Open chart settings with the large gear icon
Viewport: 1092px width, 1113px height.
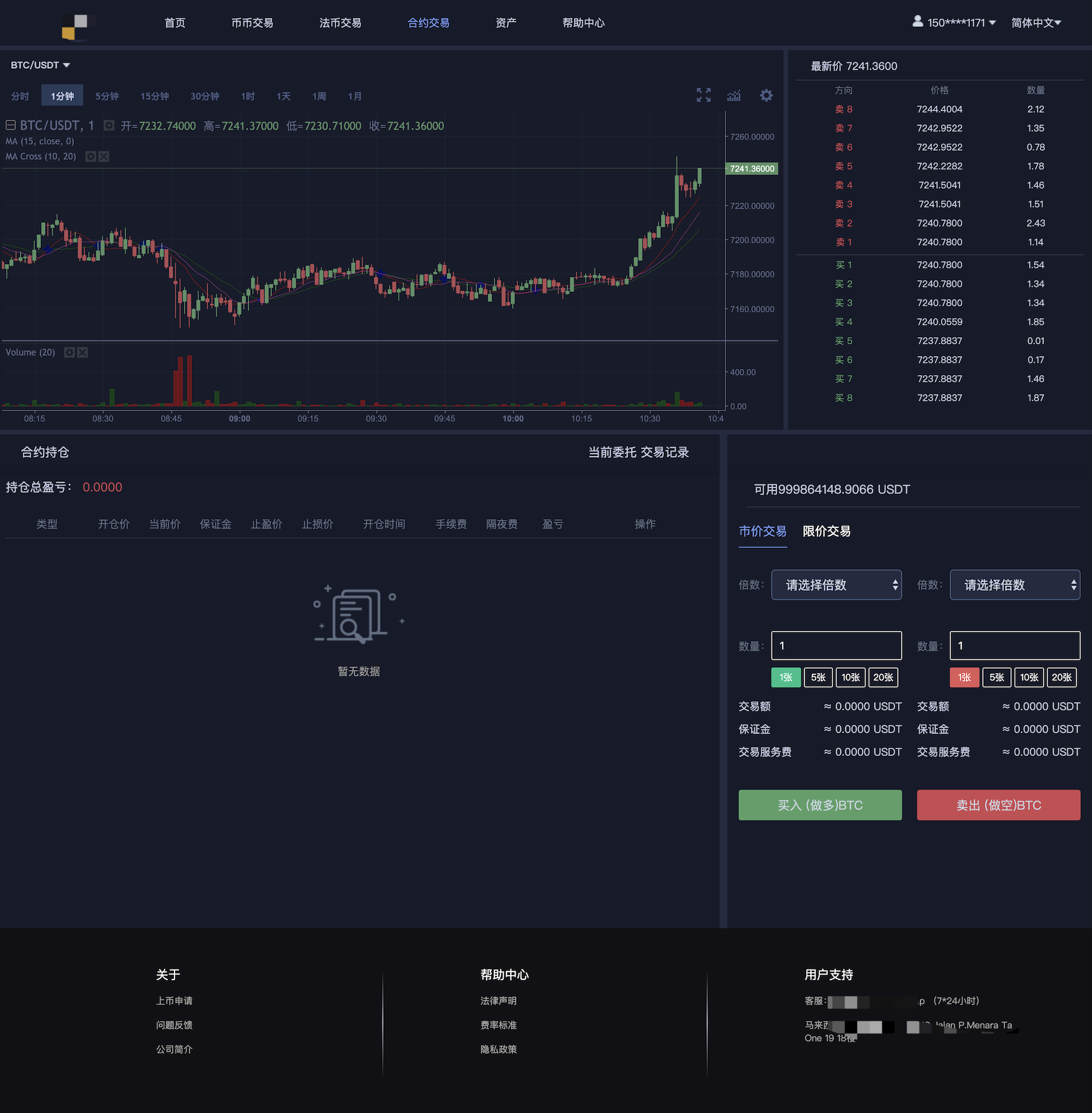[x=767, y=95]
